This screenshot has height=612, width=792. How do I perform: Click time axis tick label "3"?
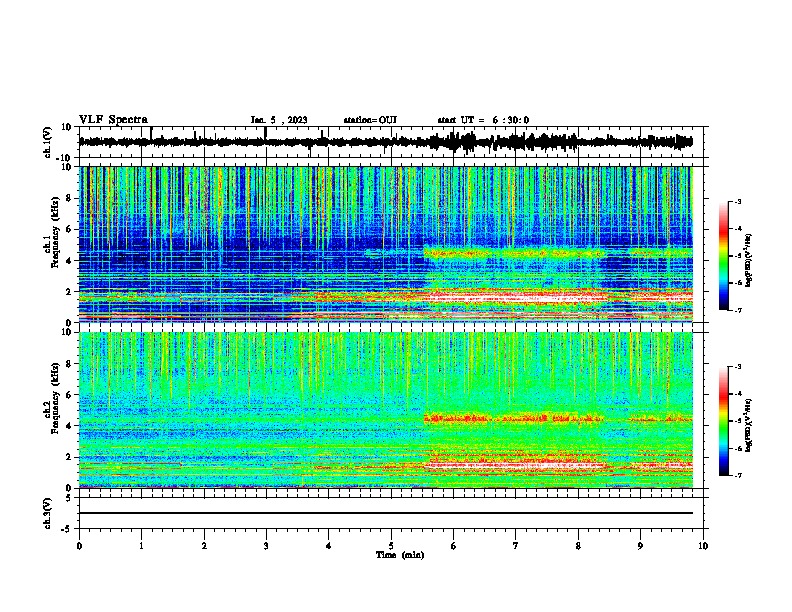click(x=266, y=546)
